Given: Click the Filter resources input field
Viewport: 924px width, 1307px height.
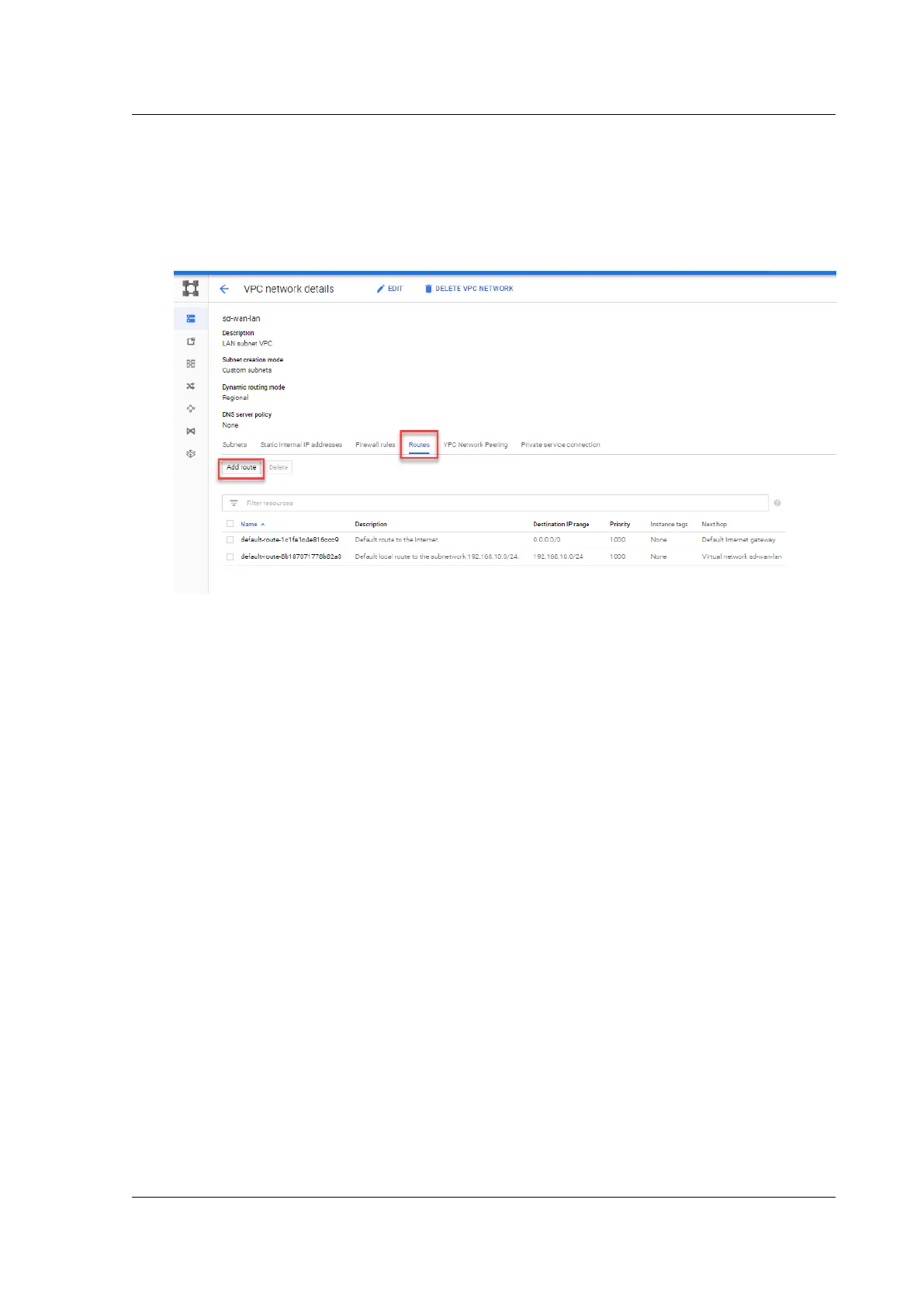Looking at the screenshot, I should pos(495,503).
